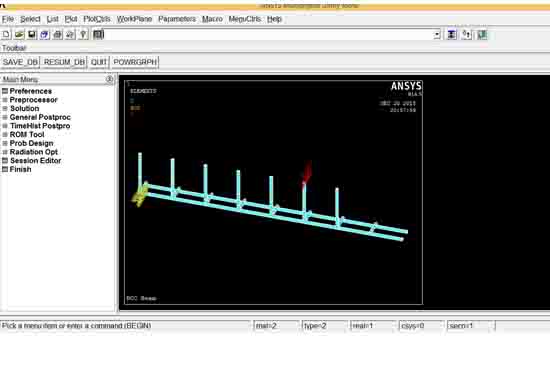Open the Select menu
The width and height of the screenshot is (550, 370).
30,19
